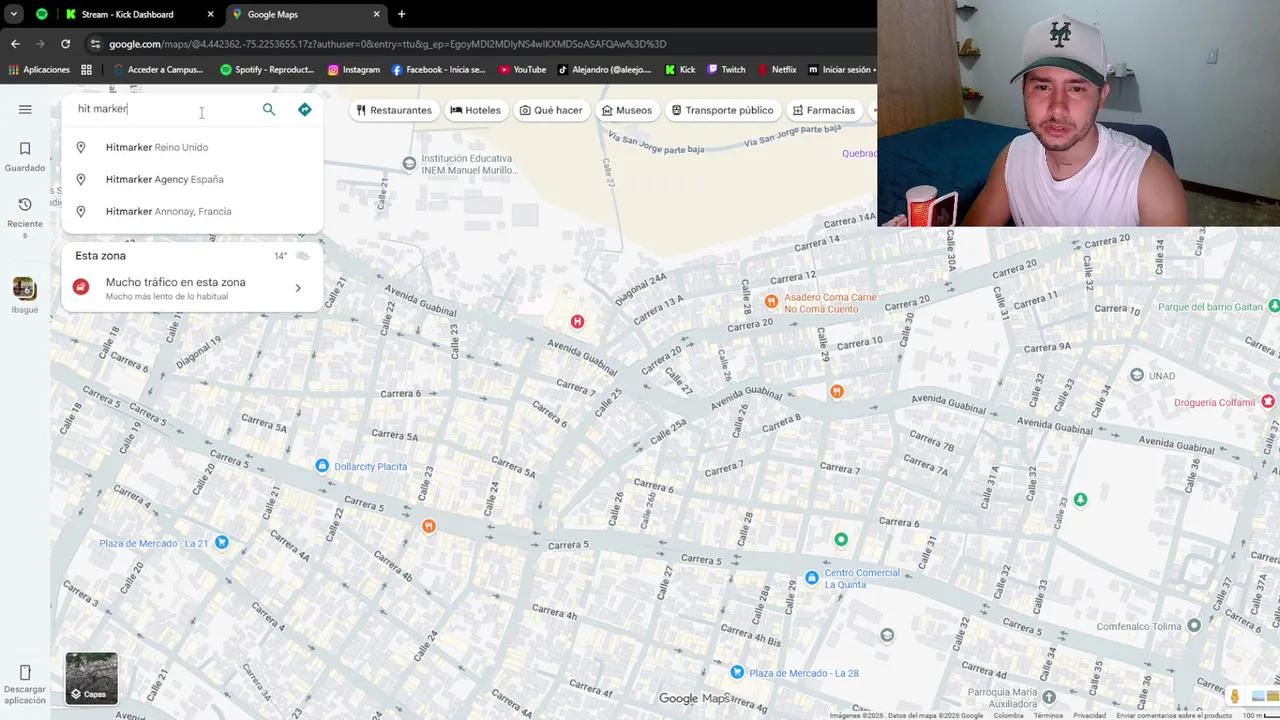1280x720 pixels.
Task: Open the Acceder a Campus bookmark
Action: (158, 70)
